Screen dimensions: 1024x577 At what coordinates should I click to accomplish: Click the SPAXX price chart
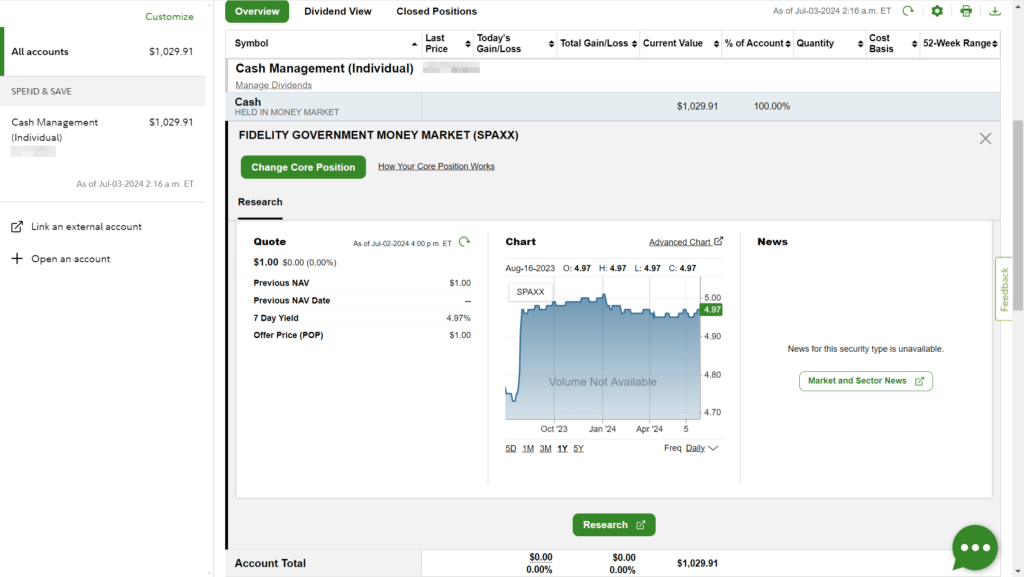coord(602,349)
